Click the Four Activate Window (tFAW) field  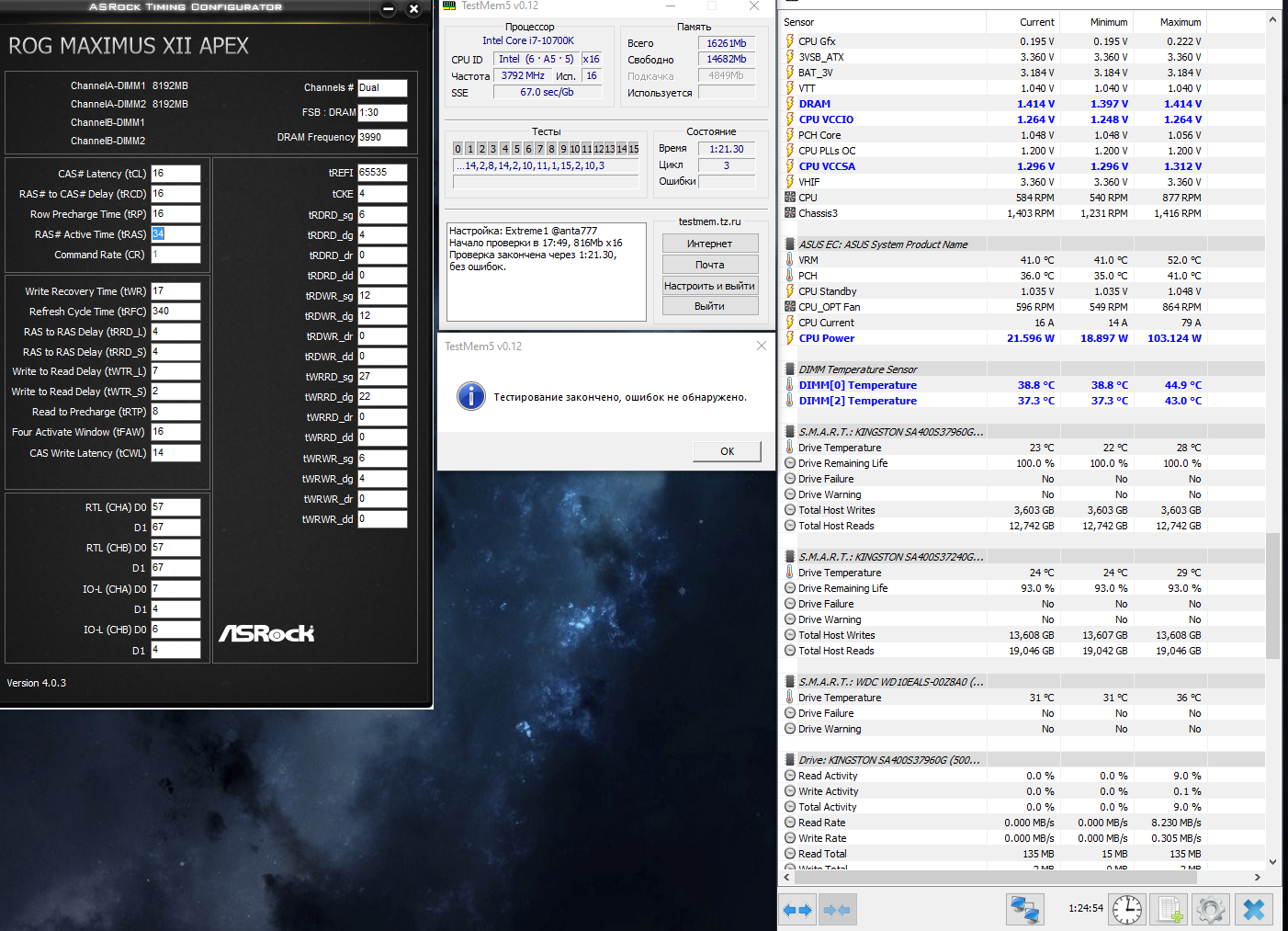click(175, 432)
